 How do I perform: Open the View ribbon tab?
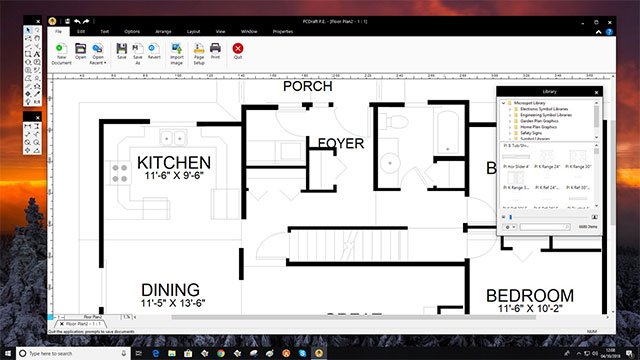(x=220, y=31)
